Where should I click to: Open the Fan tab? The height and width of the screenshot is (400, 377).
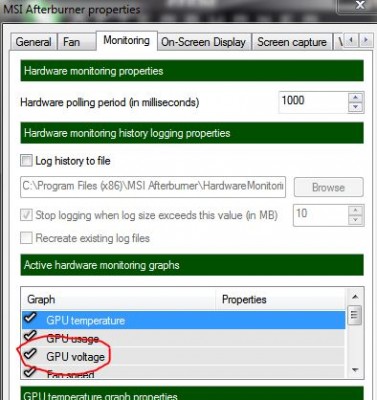tap(76, 42)
